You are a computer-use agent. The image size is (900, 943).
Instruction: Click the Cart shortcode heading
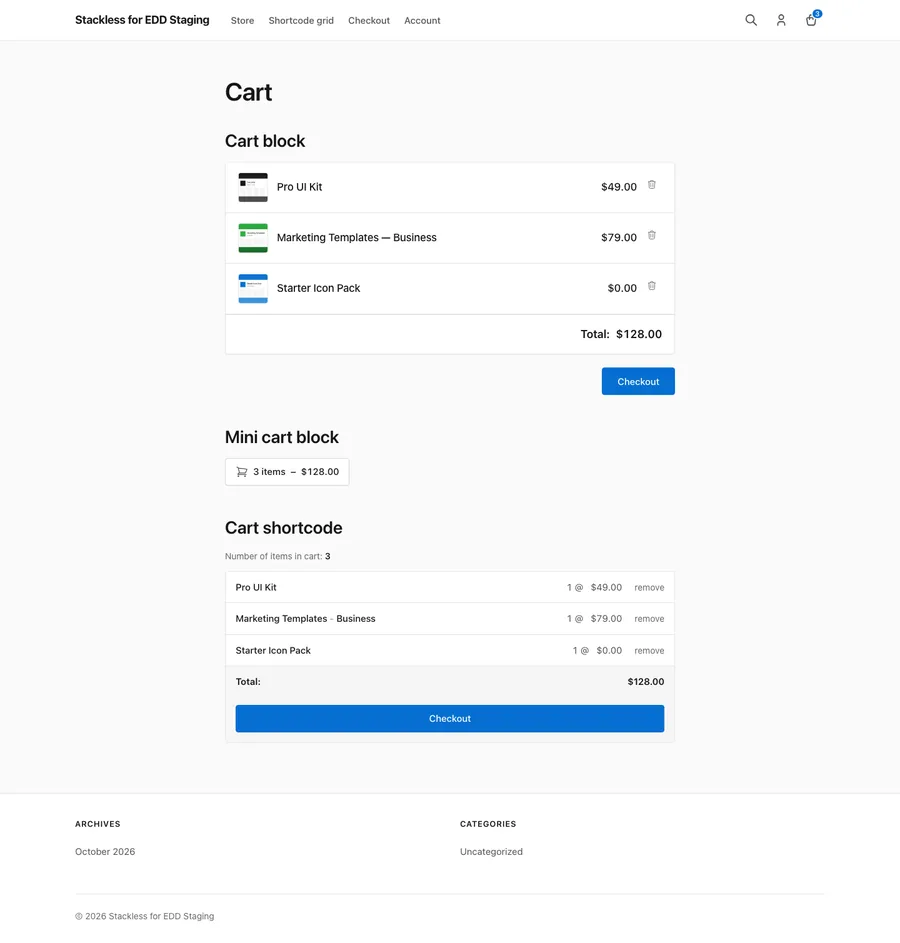click(x=284, y=527)
